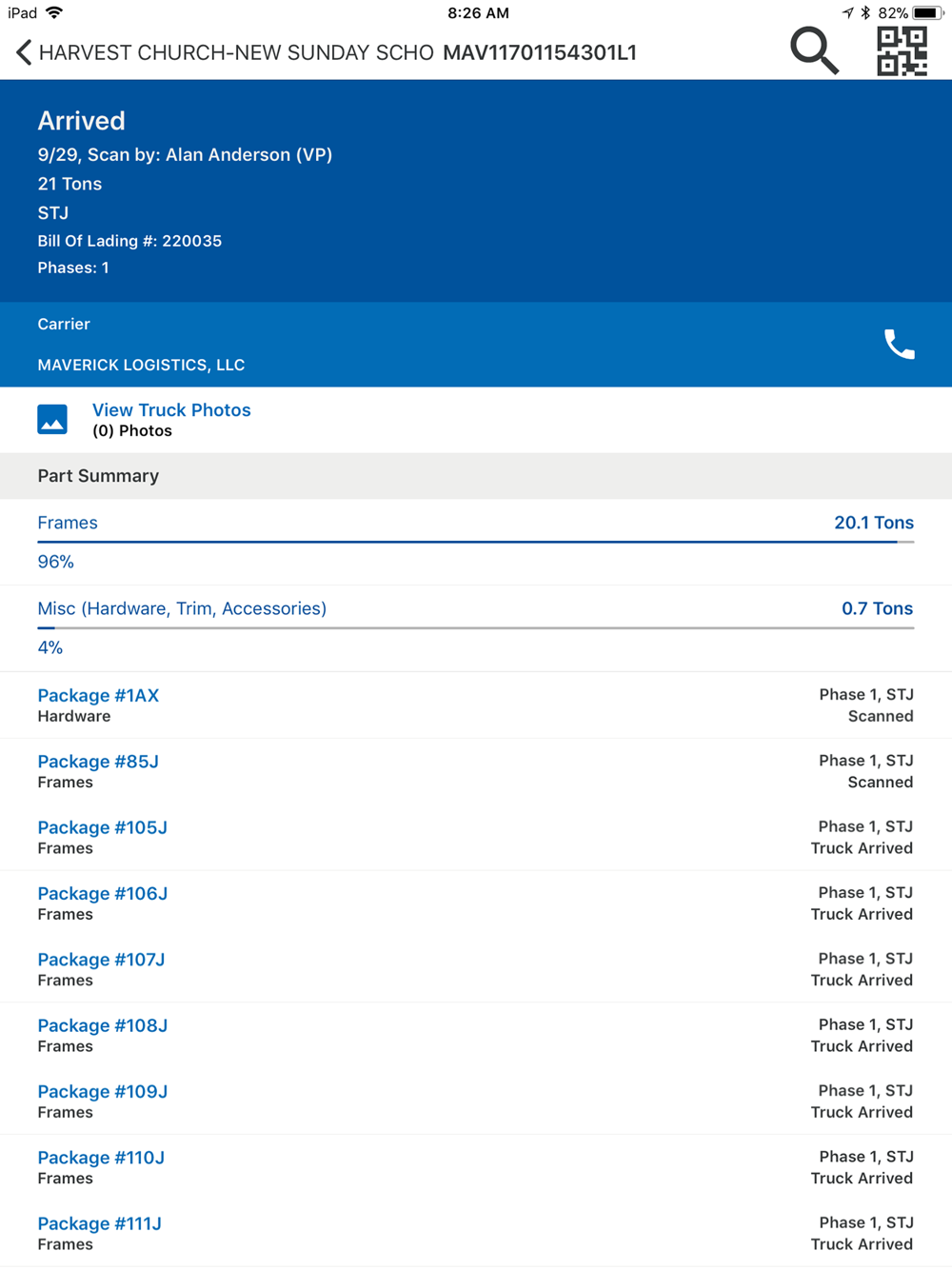952x1270 pixels.
Task: Open View Truck Photos link
Action: pos(171,410)
